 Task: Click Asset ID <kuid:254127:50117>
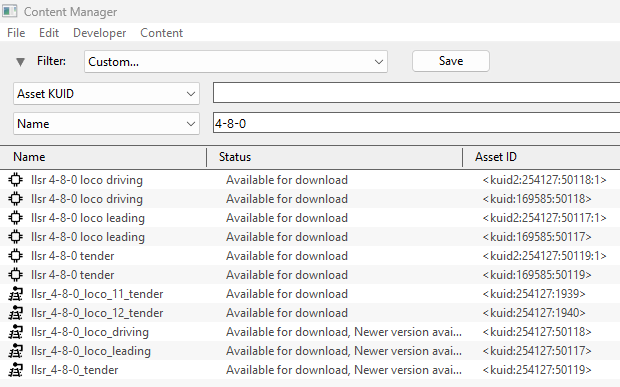(537, 351)
